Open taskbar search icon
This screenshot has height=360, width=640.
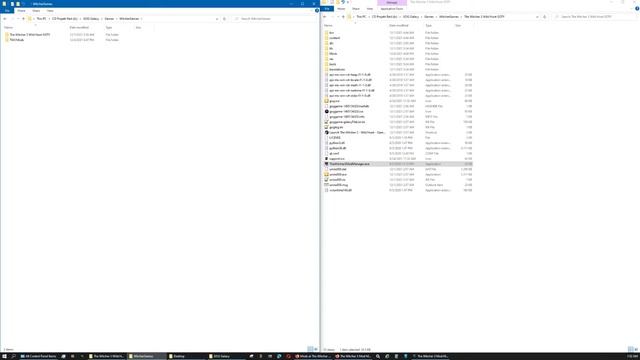tap(13, 356)
